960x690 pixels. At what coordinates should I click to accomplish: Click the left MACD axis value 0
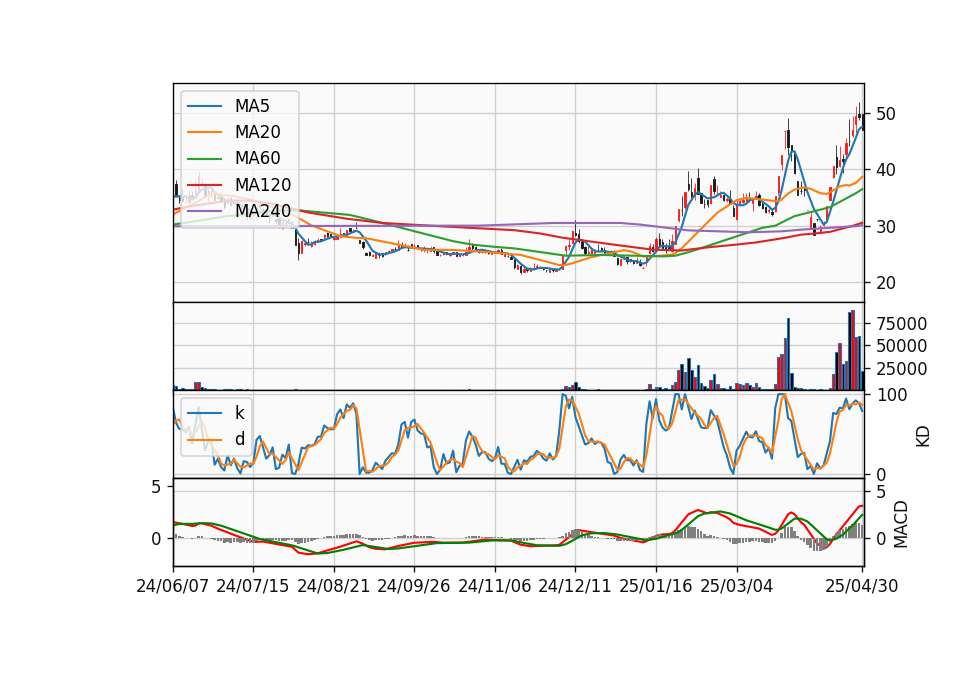pyautogui.click(x=156, y=539)
